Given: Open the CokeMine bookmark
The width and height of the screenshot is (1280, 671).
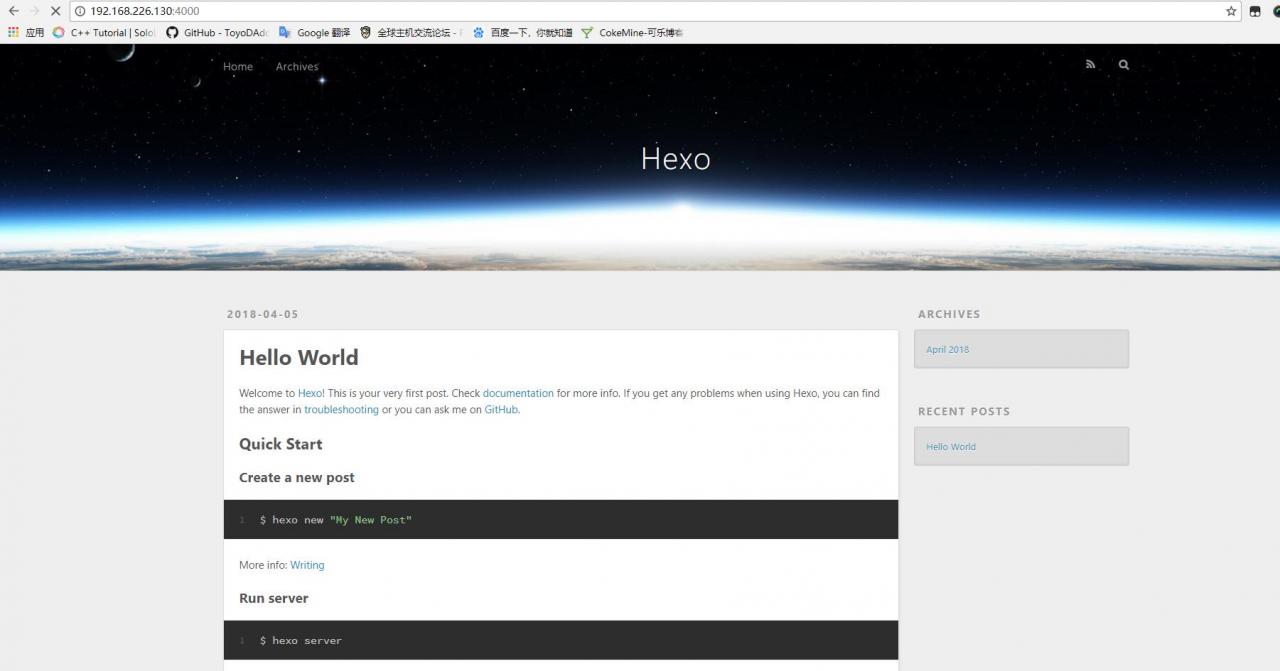Looking at the screenshot, I should pyautogui.click(x=632, y=32).
